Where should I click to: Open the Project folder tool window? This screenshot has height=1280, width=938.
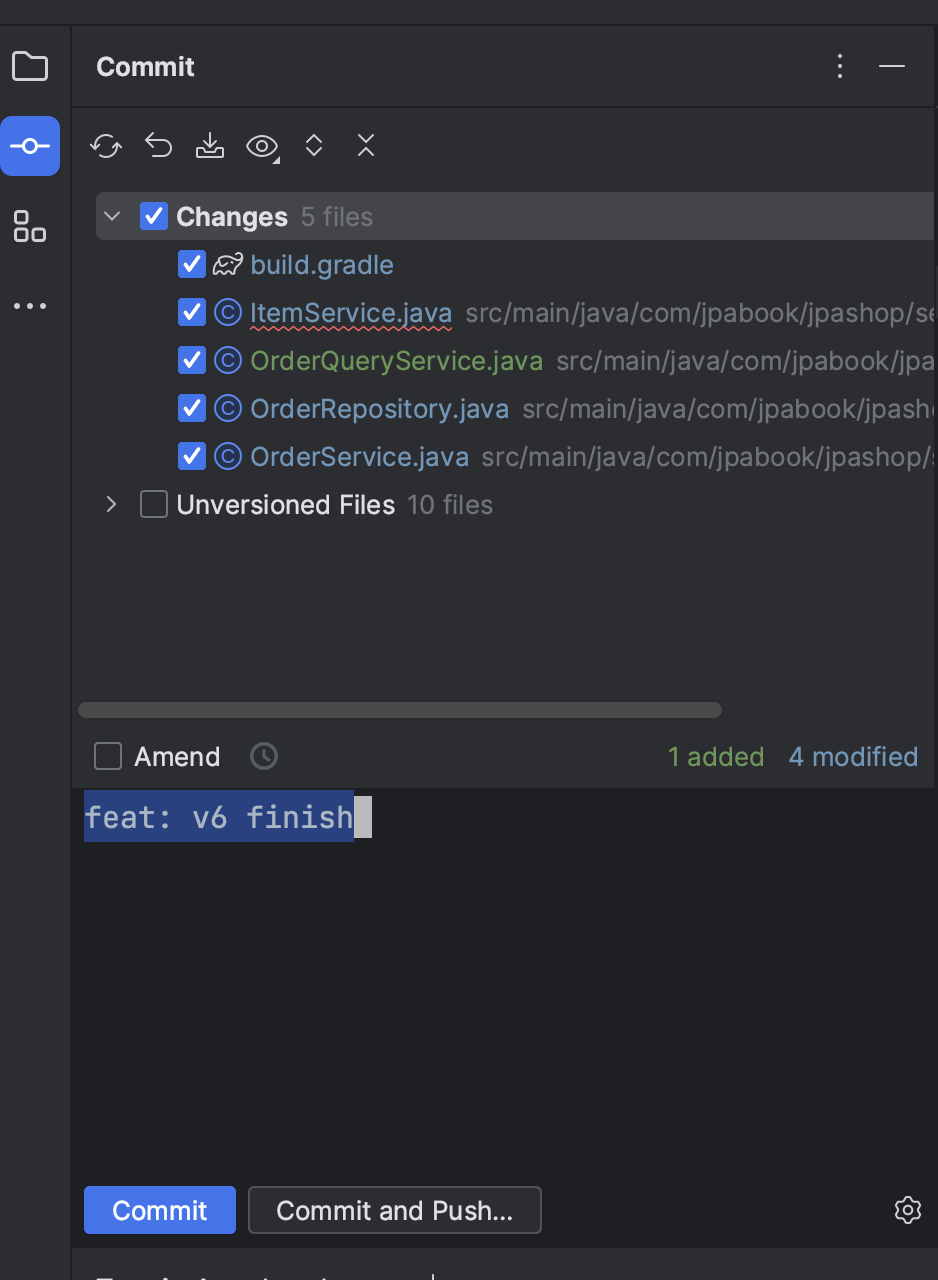tap(30, 67)
